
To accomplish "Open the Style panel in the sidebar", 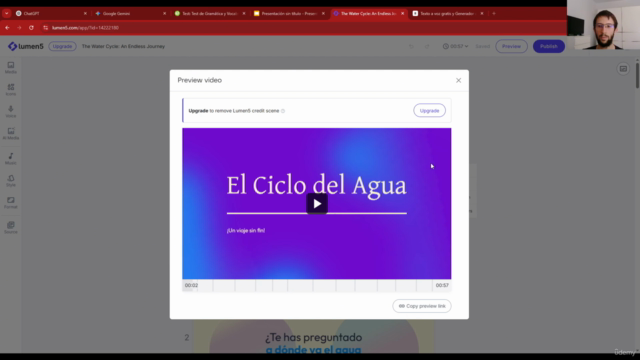I will point(11,181).
